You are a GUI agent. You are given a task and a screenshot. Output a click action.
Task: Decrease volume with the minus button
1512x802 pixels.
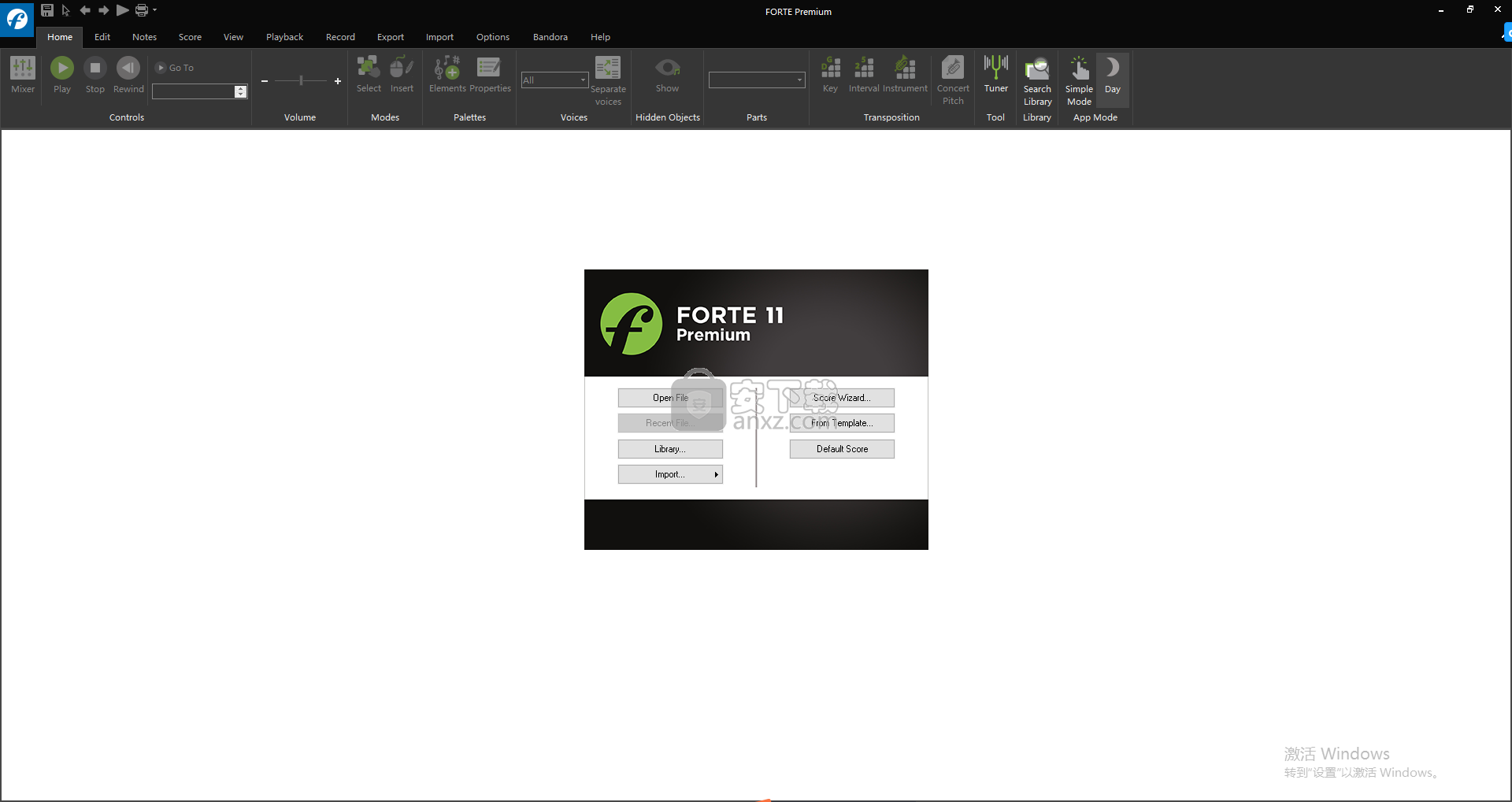[x=265, y=81]
